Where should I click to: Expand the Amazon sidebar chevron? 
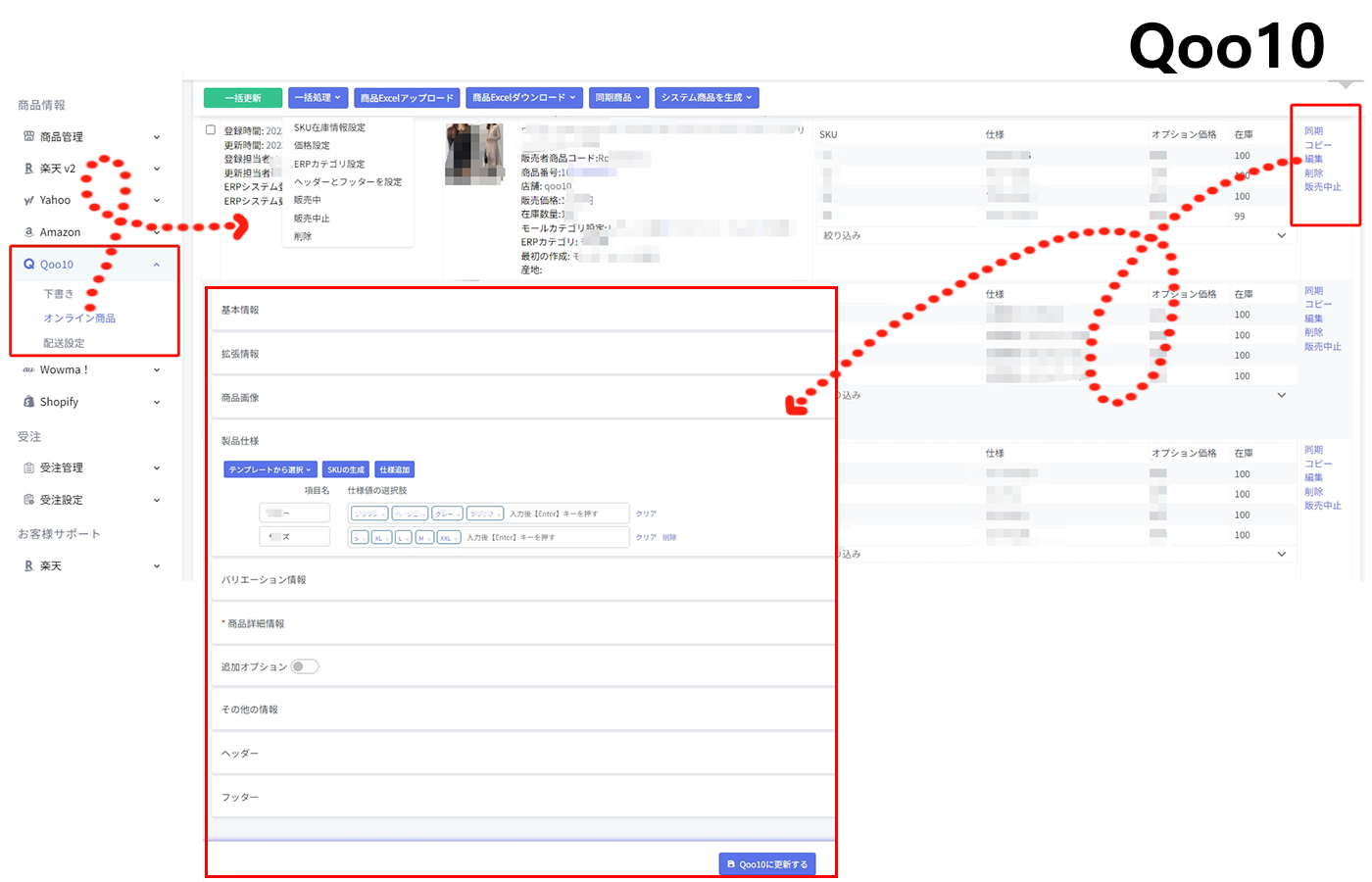click(x=157, y=232)
